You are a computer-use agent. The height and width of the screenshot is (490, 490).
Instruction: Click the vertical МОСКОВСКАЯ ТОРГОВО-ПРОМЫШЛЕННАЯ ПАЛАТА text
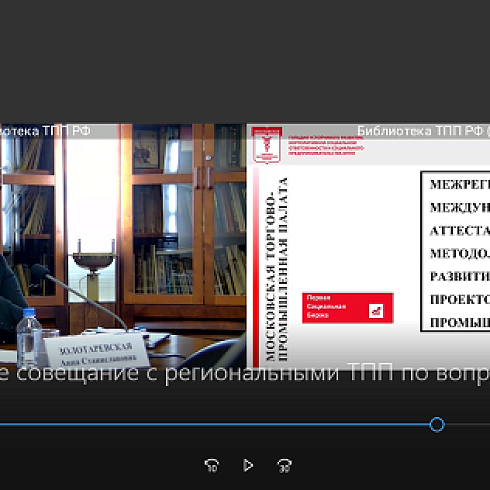pyautogui.click(x=276, y=269)
